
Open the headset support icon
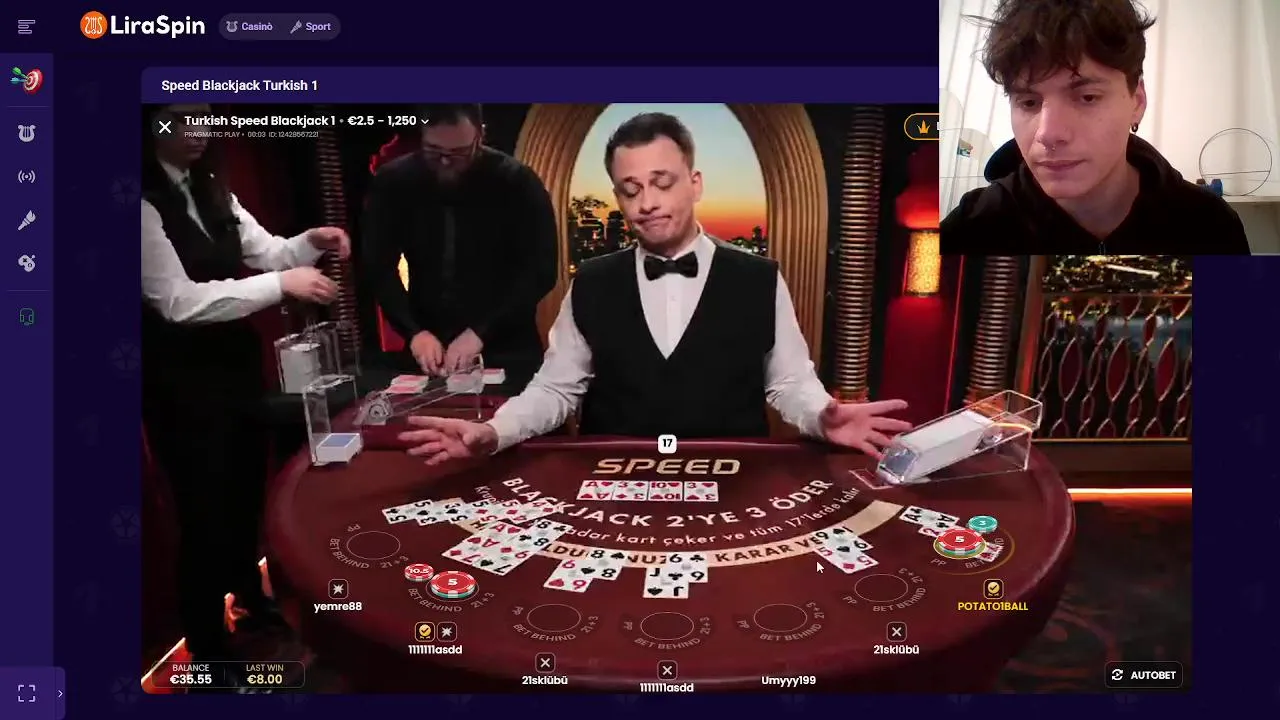coord(27,317)
